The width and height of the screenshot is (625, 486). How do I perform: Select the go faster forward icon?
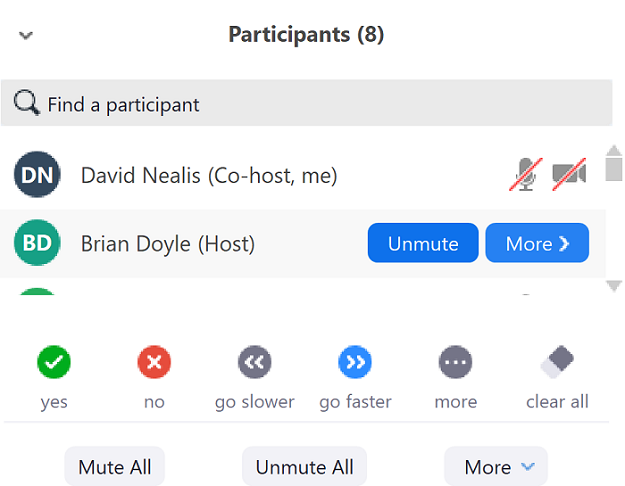[355, 362]
